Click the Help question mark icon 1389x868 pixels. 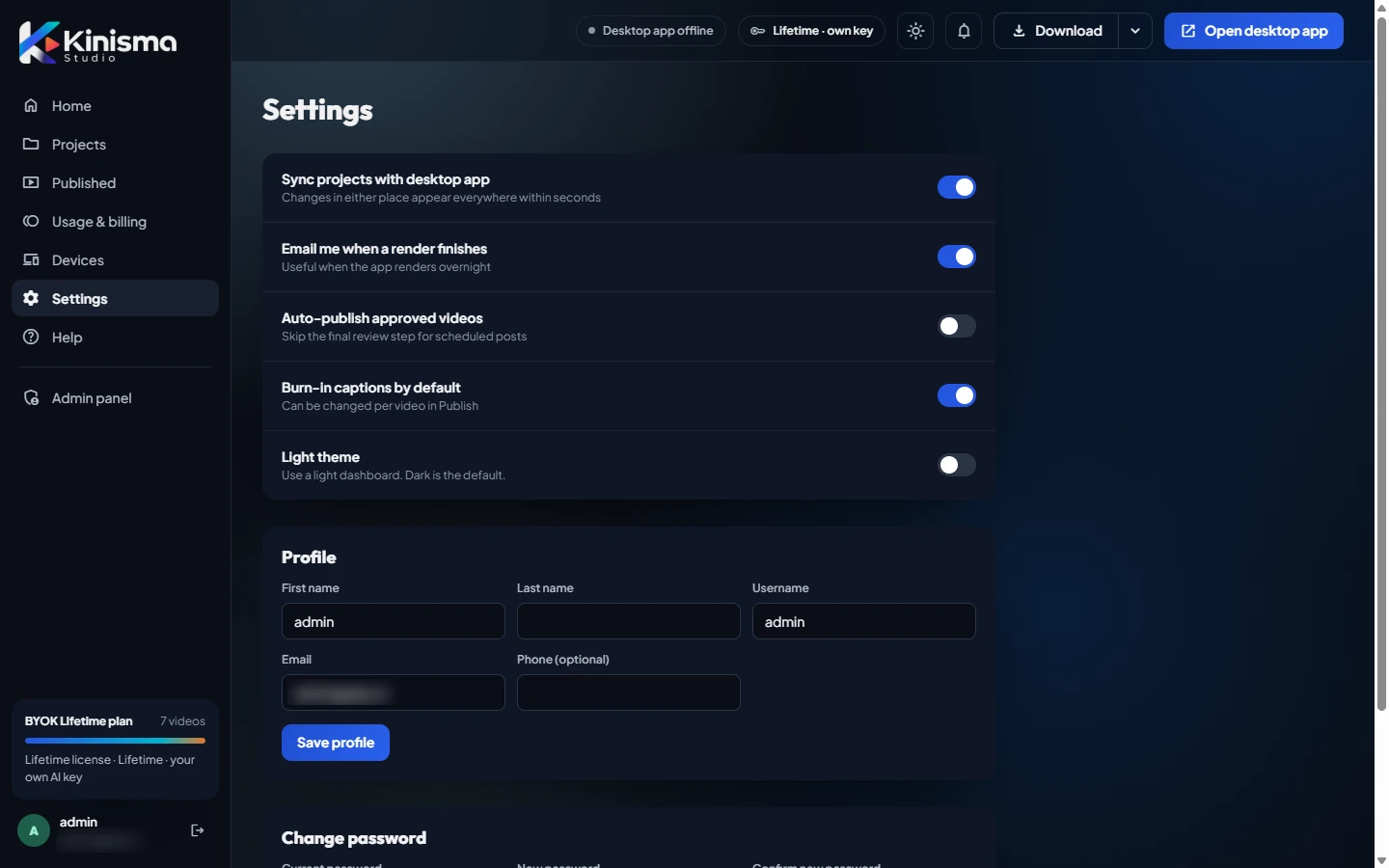[31, 337]
